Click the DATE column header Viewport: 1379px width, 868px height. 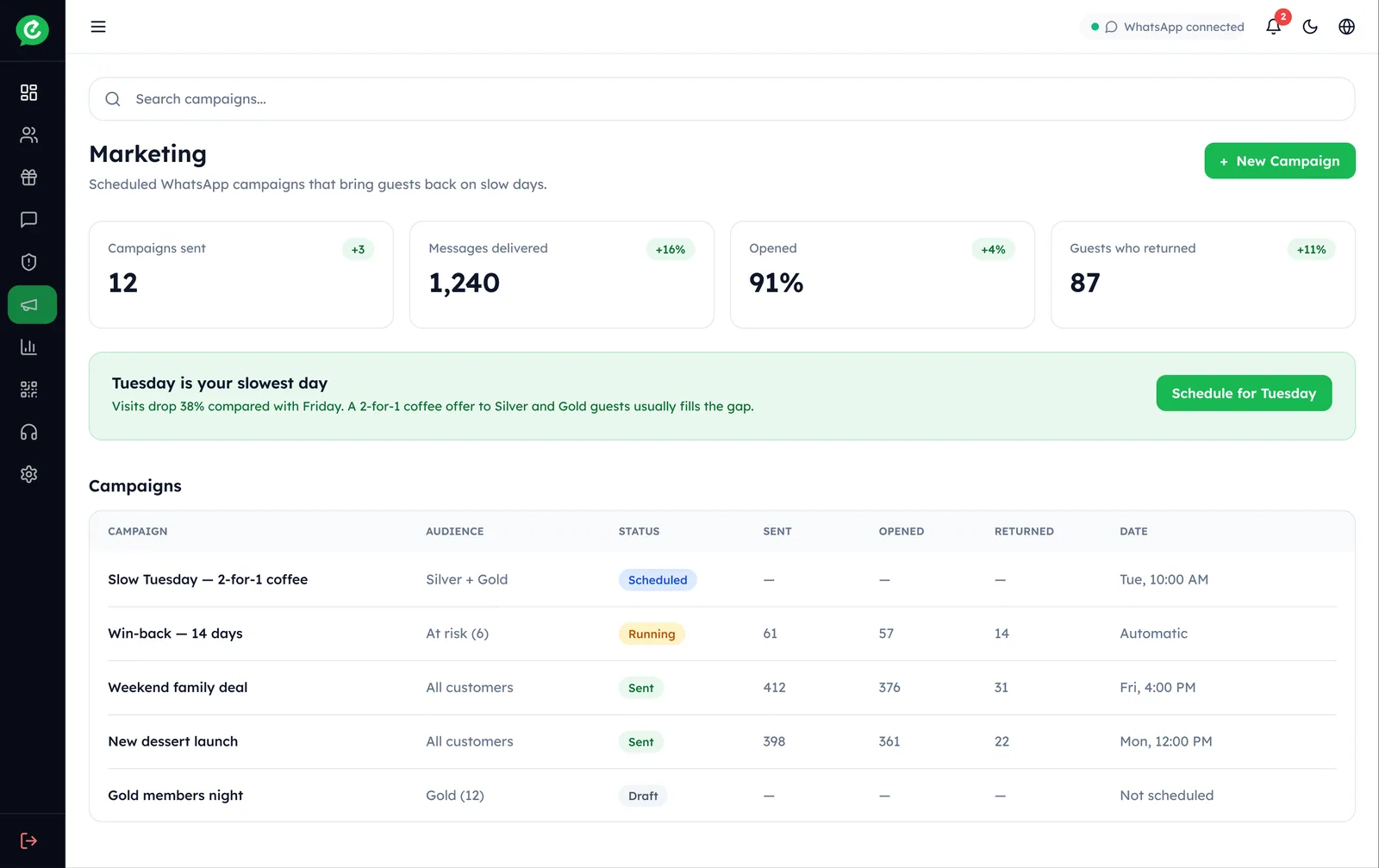point(1133,531)
